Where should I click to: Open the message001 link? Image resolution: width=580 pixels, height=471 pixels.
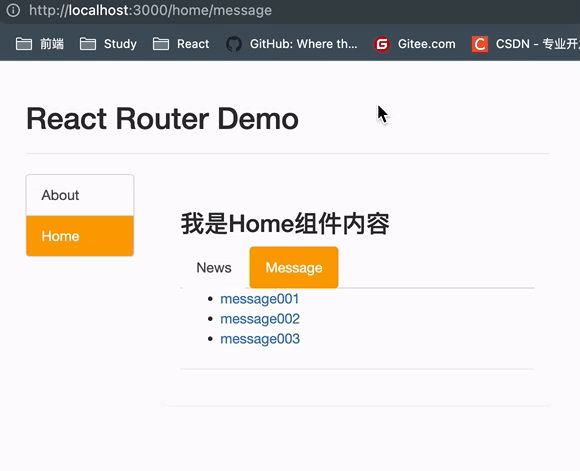pos(260,299)
